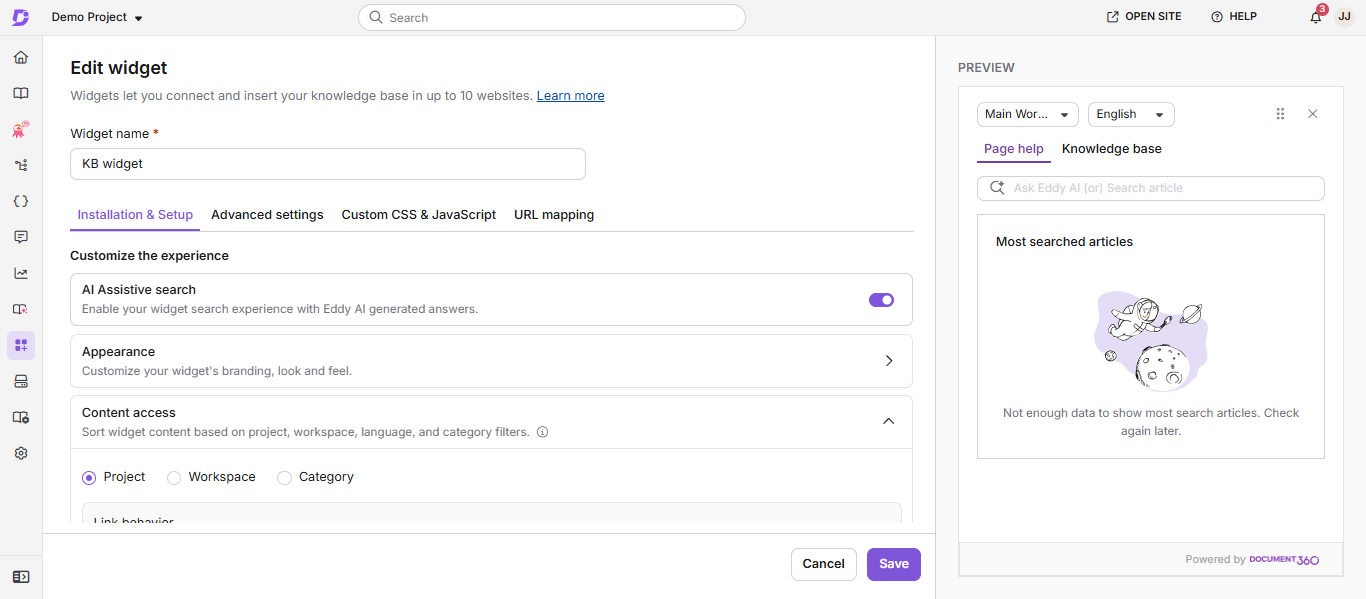Click the Save button
Viewport: 1366px width, 599px height.
[x=894, y=564]
